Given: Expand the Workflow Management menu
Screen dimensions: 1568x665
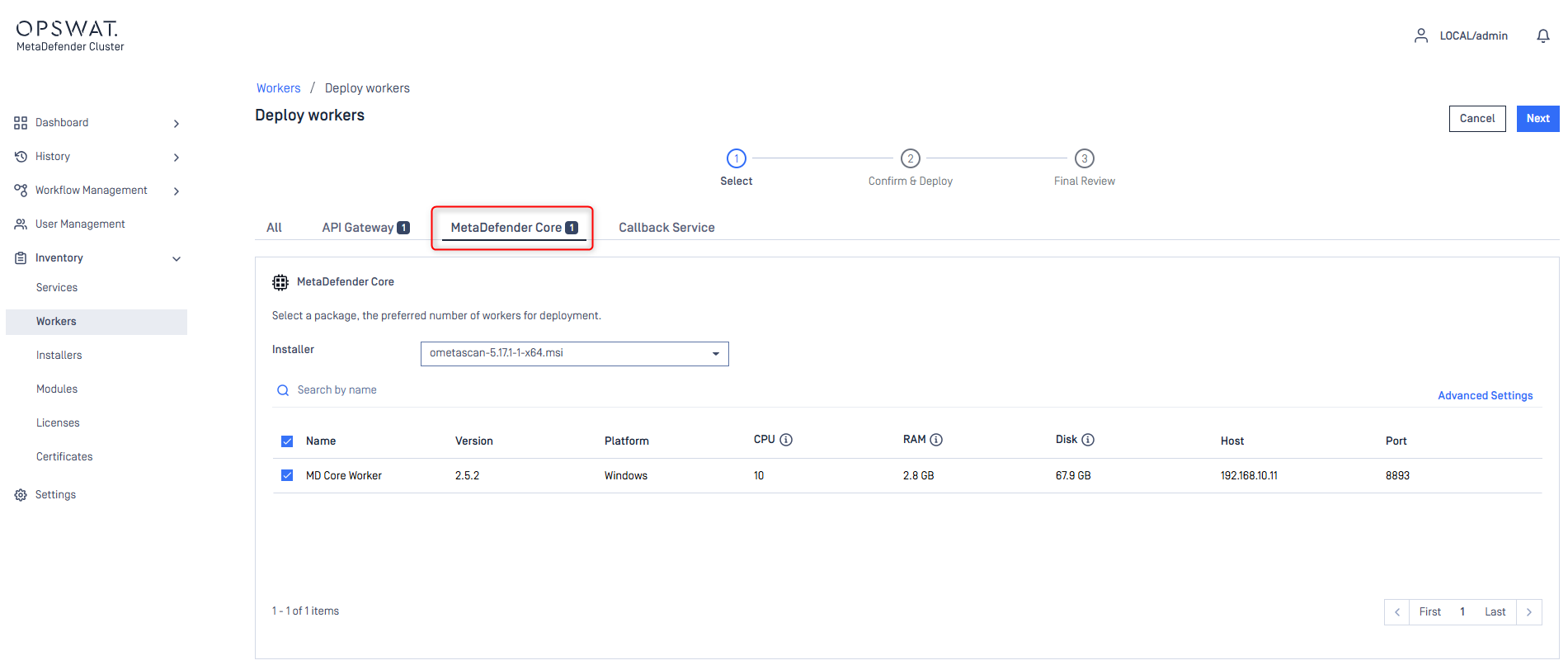Looking at the screenshot, I should coord(176,191).
